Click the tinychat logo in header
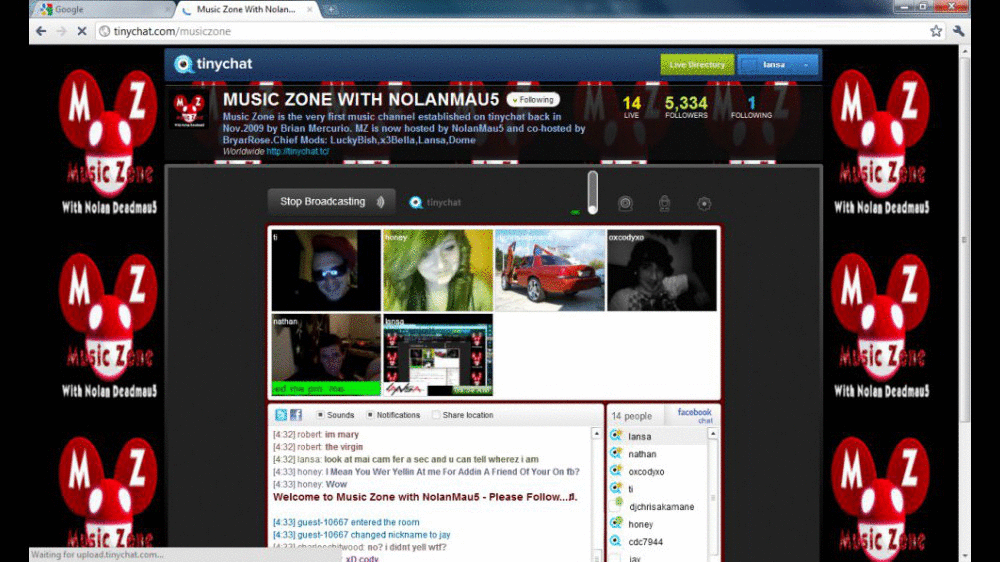1000x562 pixels. click(213, 64)
